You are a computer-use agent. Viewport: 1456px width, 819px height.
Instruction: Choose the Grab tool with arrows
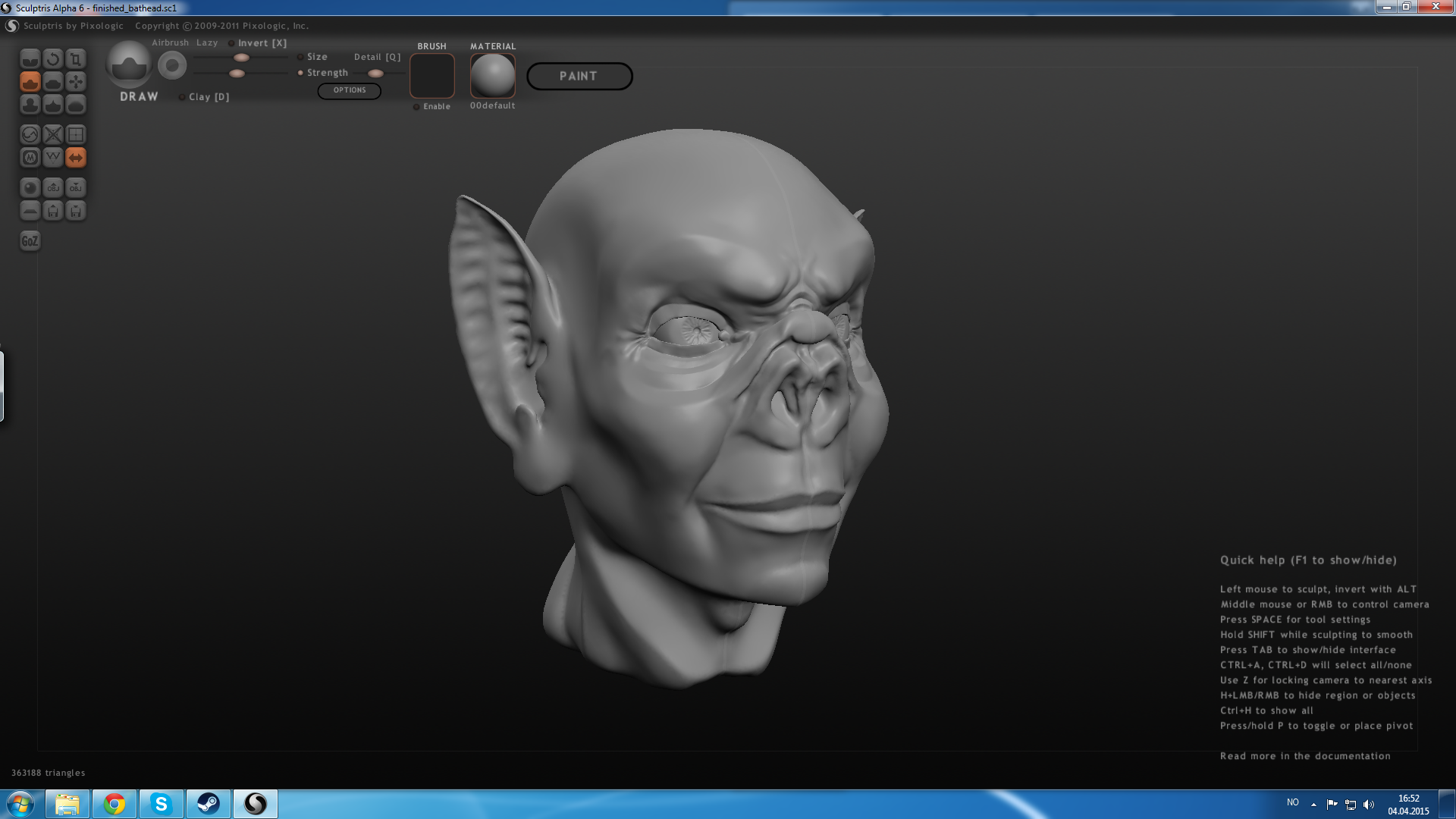(76, 82)
